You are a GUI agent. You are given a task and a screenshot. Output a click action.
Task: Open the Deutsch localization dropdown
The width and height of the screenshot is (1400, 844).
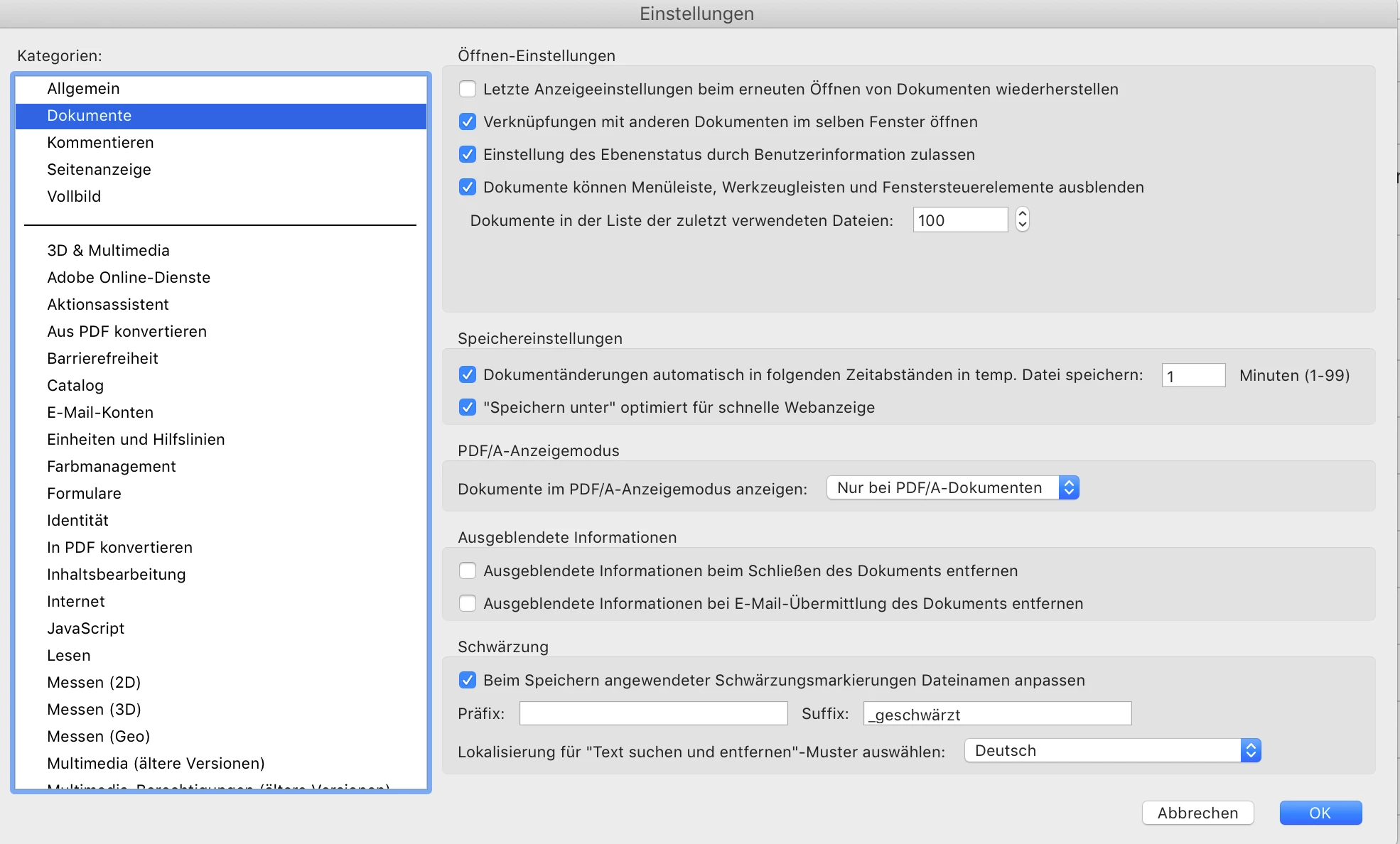tap(1111, 751)
